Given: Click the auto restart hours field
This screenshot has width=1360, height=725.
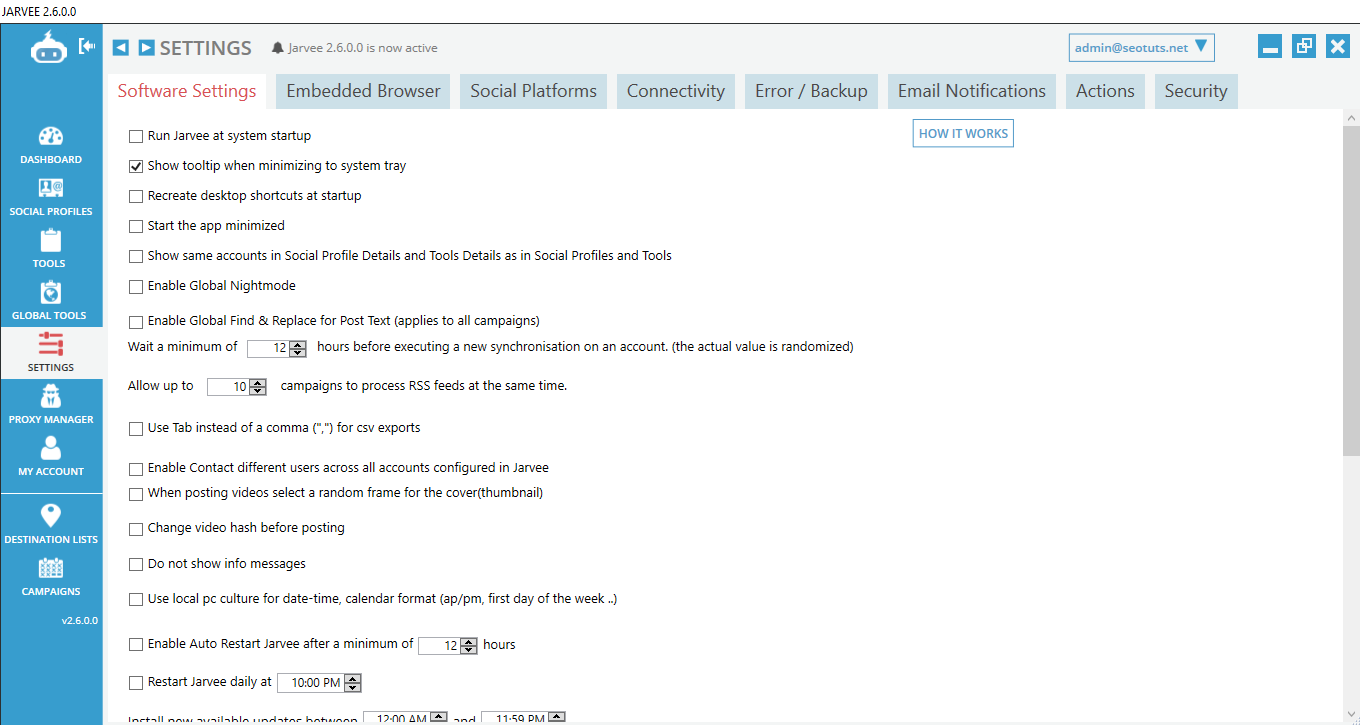Looking at the screenshot, I should click(x=439, y=645).
